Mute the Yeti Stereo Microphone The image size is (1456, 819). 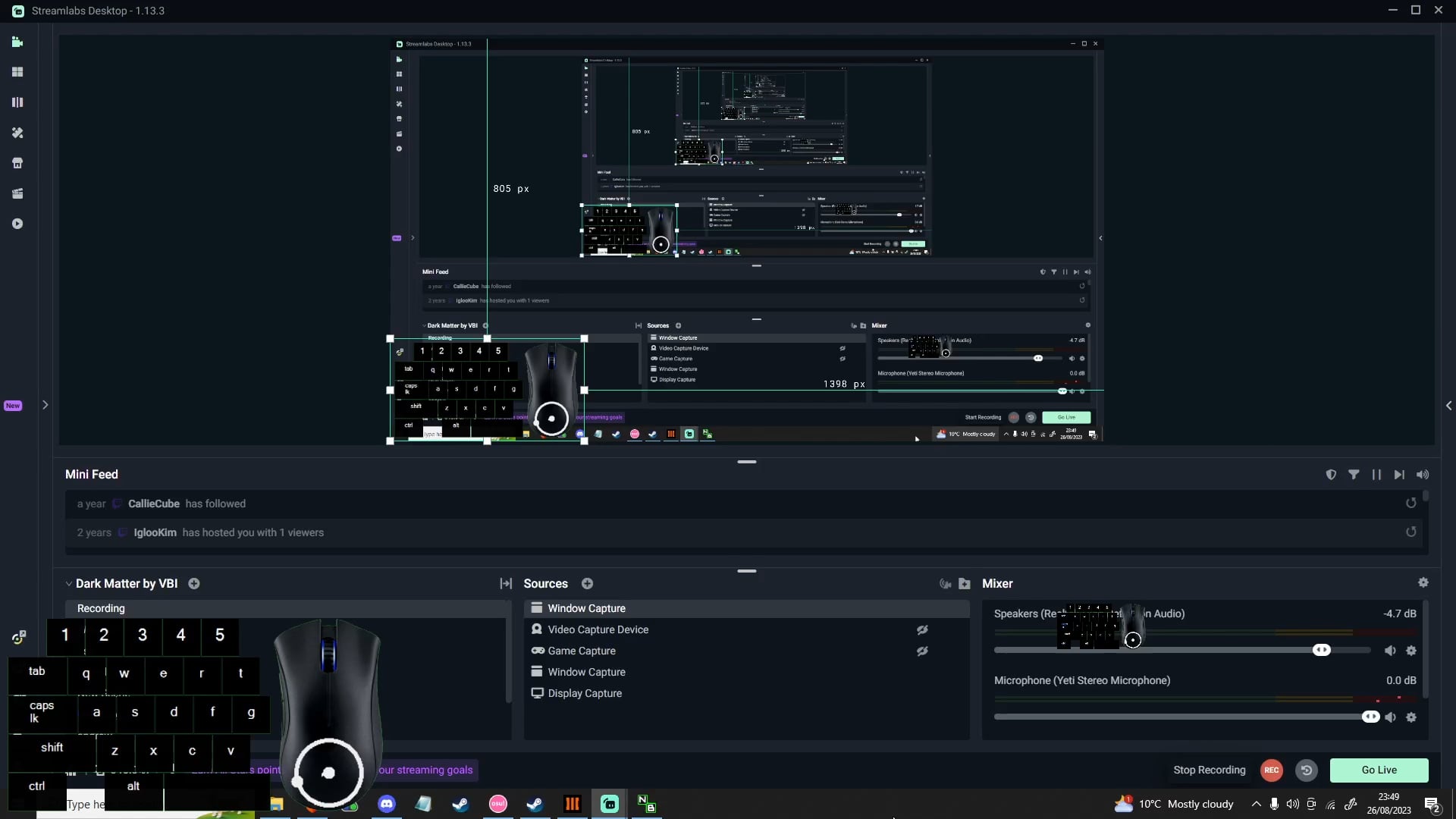coord(1390,717)
